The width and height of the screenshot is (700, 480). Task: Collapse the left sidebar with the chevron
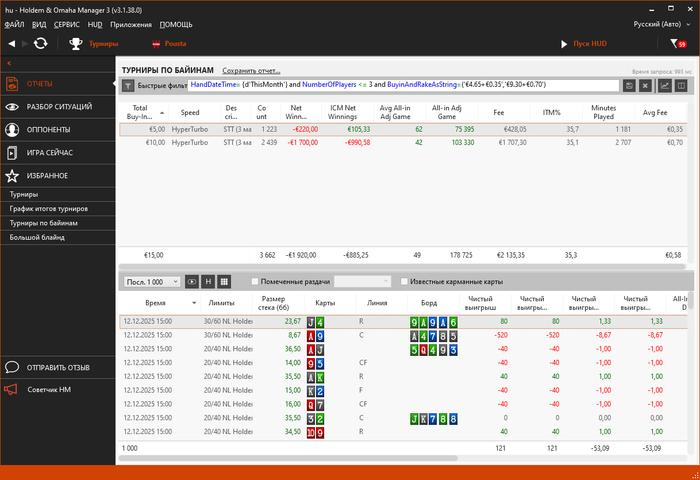[x=8, y=63]
